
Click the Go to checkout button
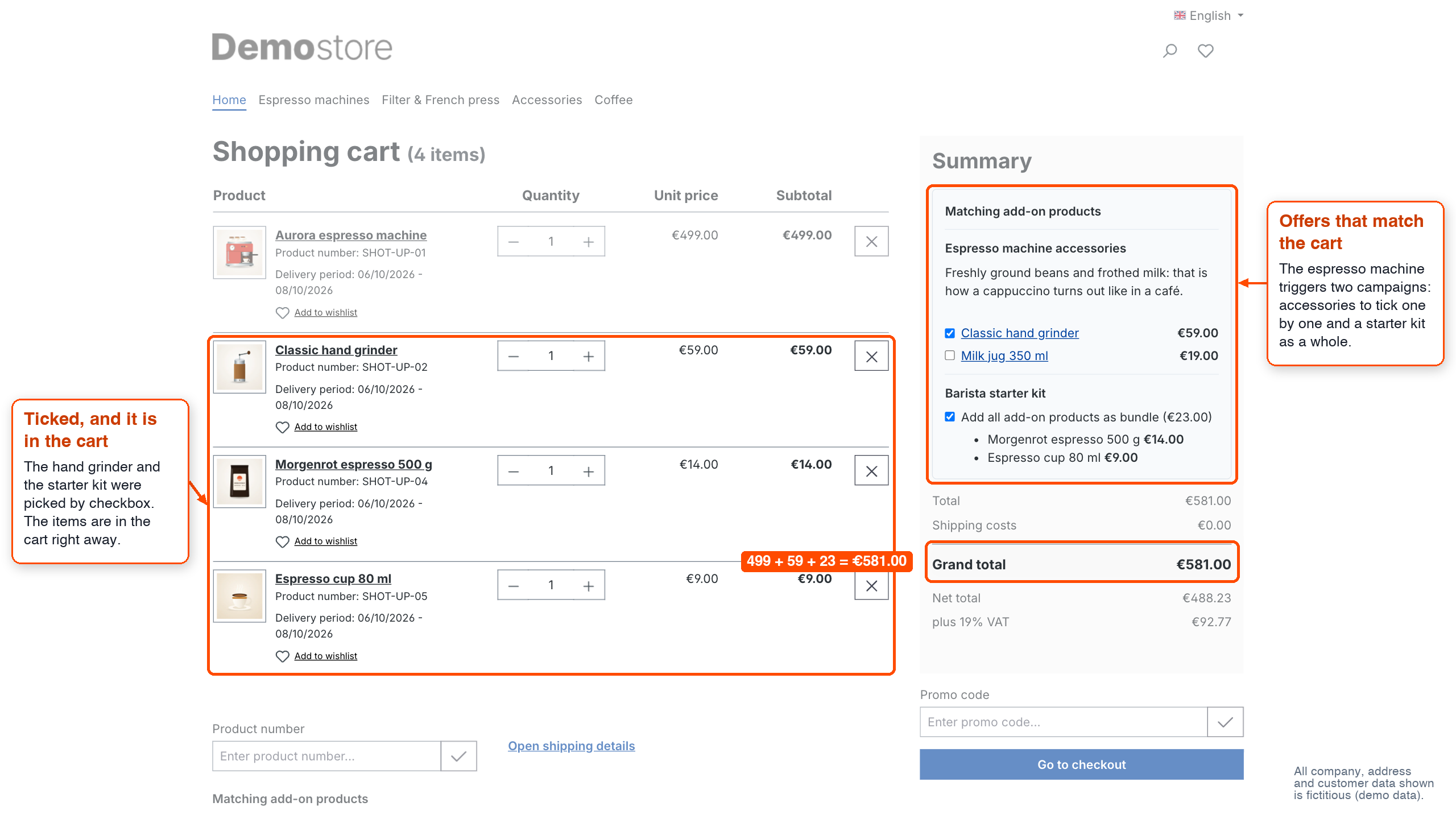(1081, 764)
